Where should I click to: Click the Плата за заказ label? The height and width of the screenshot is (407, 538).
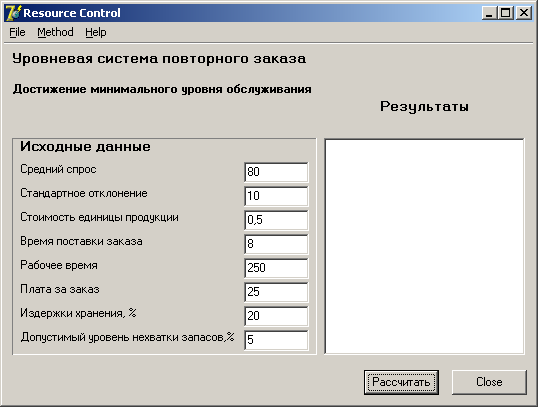pyautogui.click(x=60, y=289)
